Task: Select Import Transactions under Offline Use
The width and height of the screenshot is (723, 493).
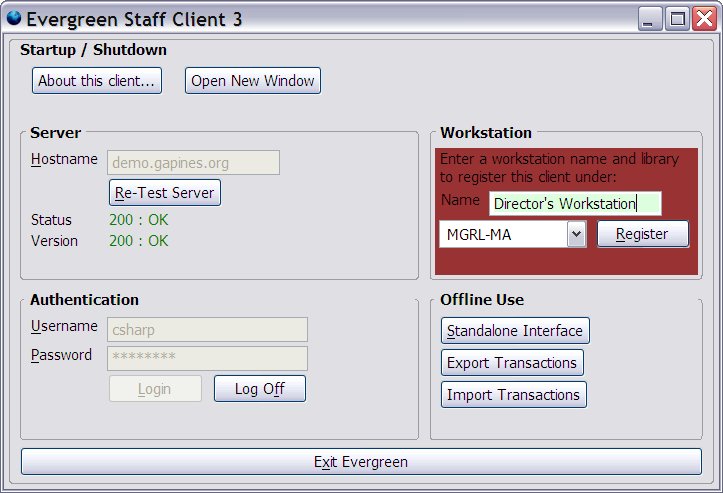Action: (513, 395)
